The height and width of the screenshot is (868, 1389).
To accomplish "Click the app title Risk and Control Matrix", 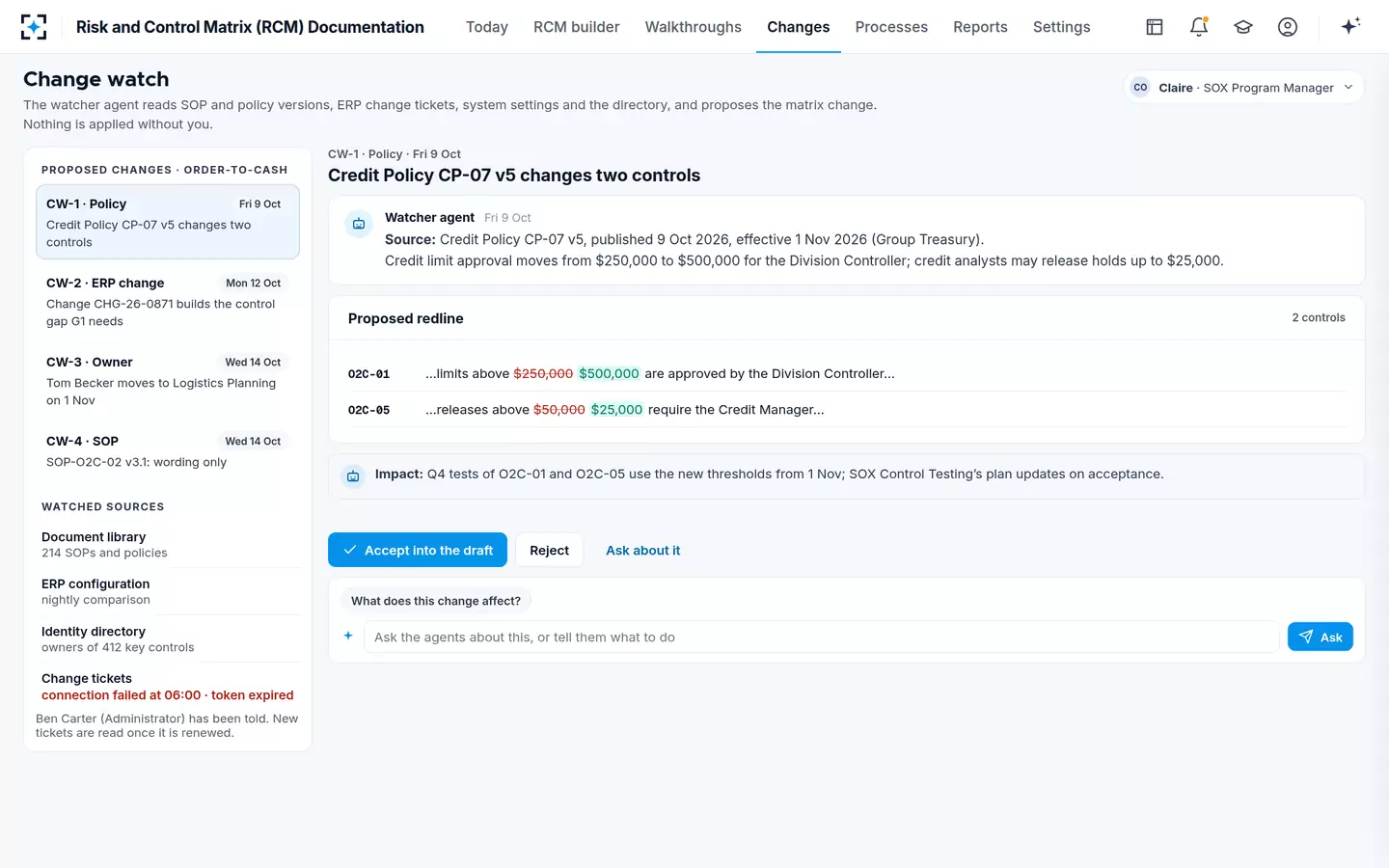I will point(250,27).
